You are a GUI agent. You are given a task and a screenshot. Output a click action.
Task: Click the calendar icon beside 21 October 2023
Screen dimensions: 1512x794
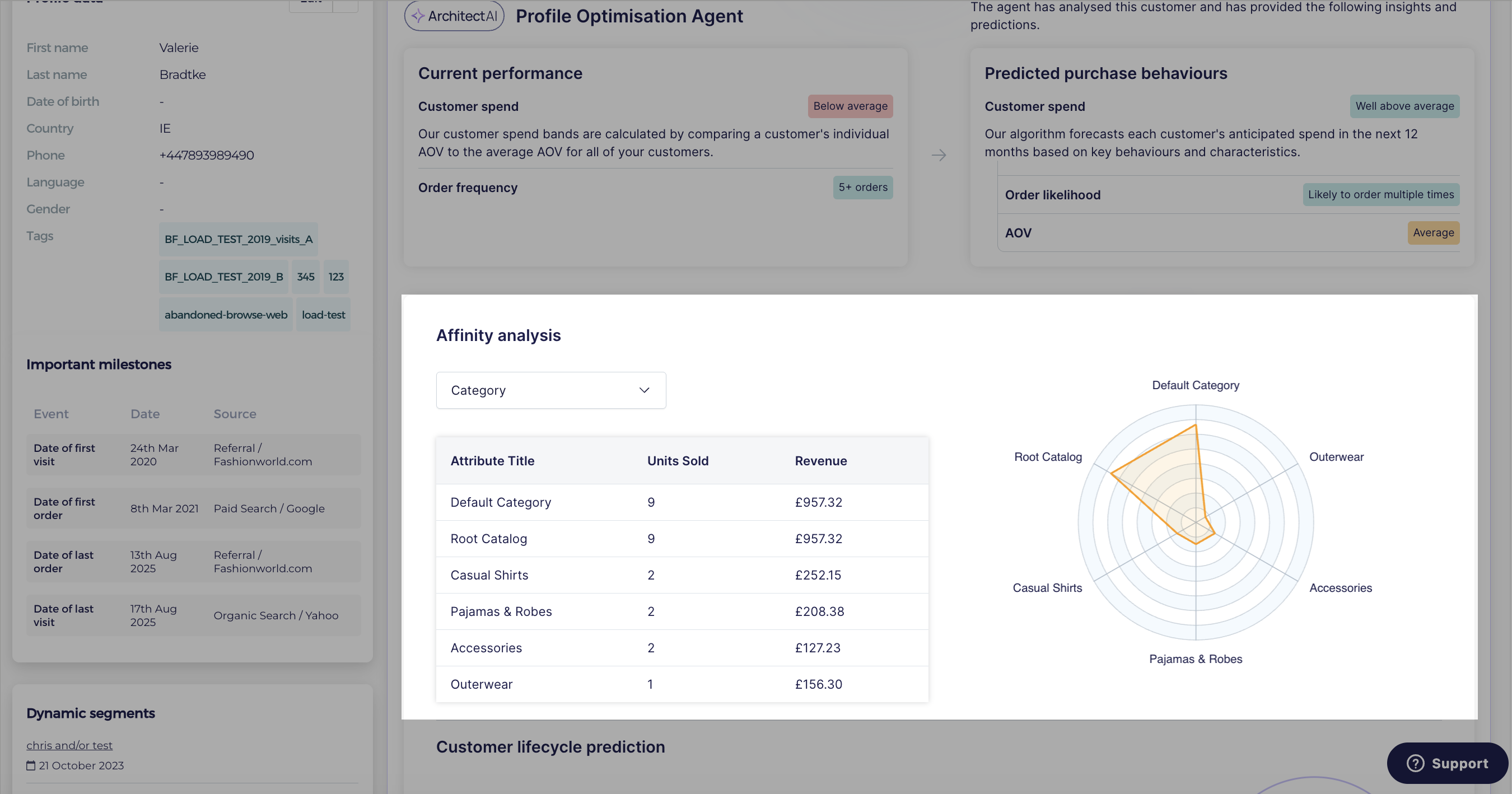pyautogui.click(x=31, y=765)
